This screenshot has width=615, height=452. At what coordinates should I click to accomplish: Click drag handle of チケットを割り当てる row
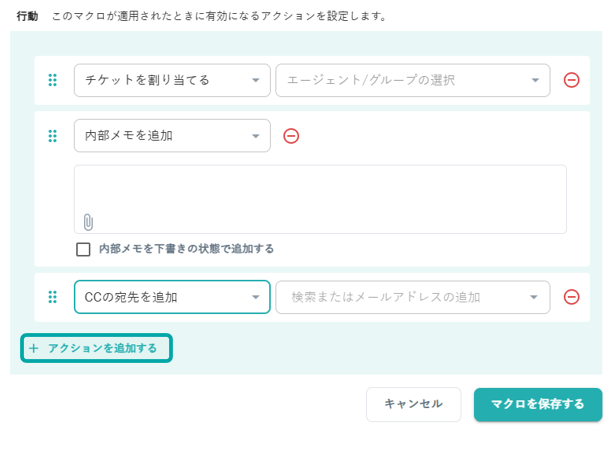pyautogui.click(x=52, y=80)
